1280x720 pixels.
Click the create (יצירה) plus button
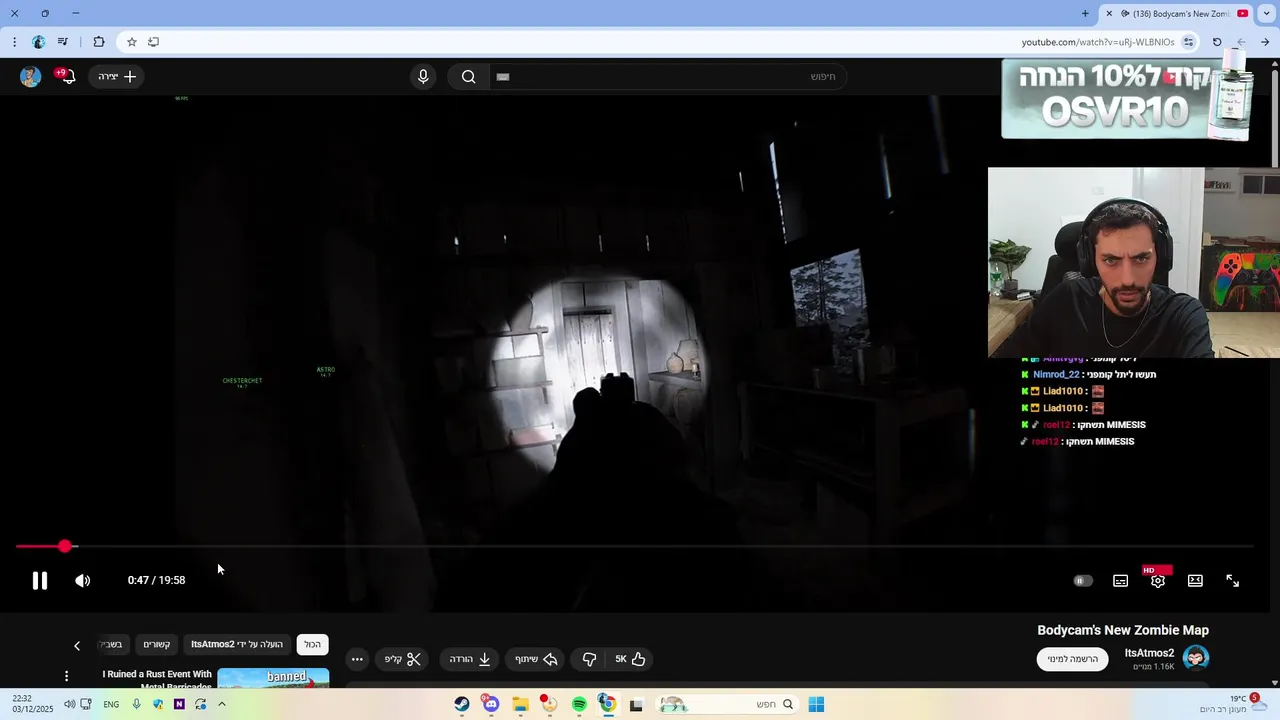(117, 76)
